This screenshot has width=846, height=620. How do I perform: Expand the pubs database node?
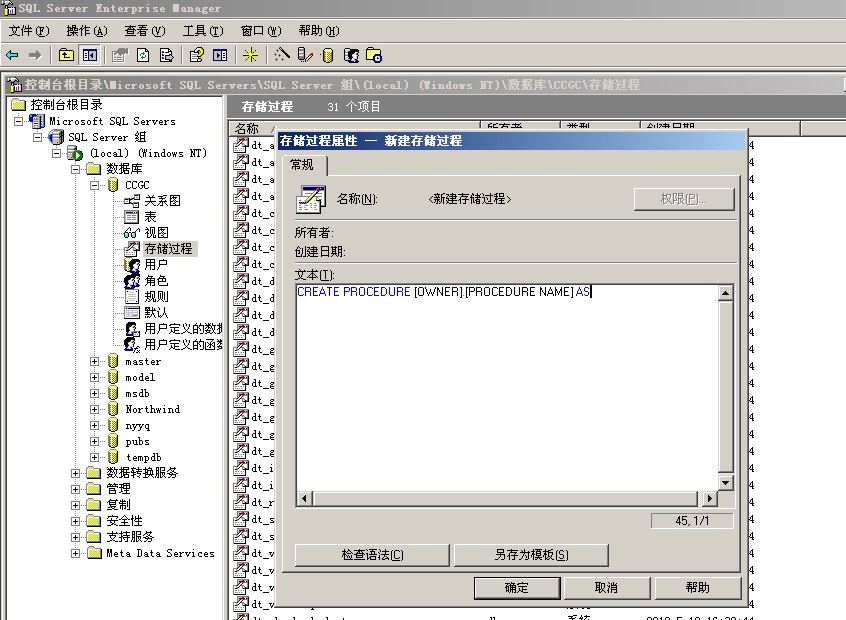[x=94, y=441]
